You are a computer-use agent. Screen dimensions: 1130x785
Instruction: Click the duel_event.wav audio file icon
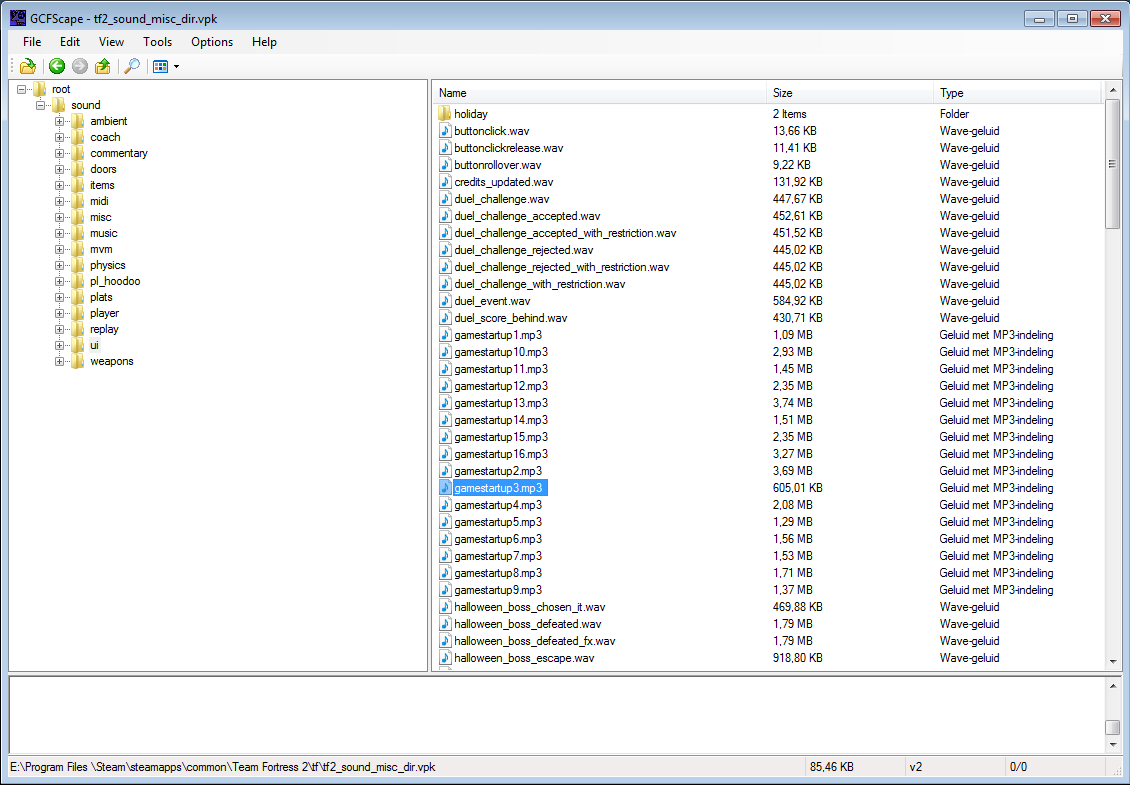(x=445, y=301)
